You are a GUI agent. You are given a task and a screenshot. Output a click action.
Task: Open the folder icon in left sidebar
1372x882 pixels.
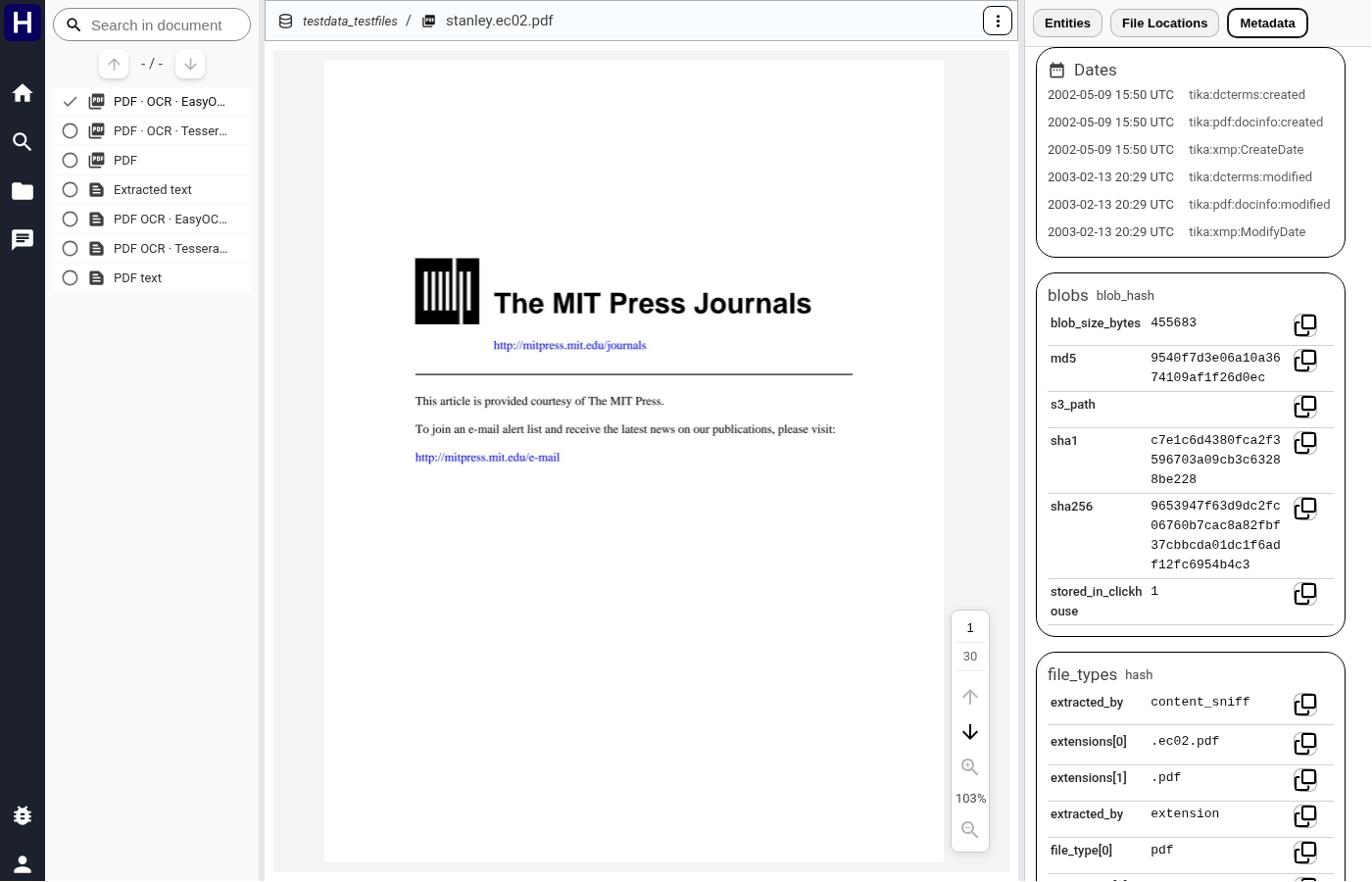23,191
